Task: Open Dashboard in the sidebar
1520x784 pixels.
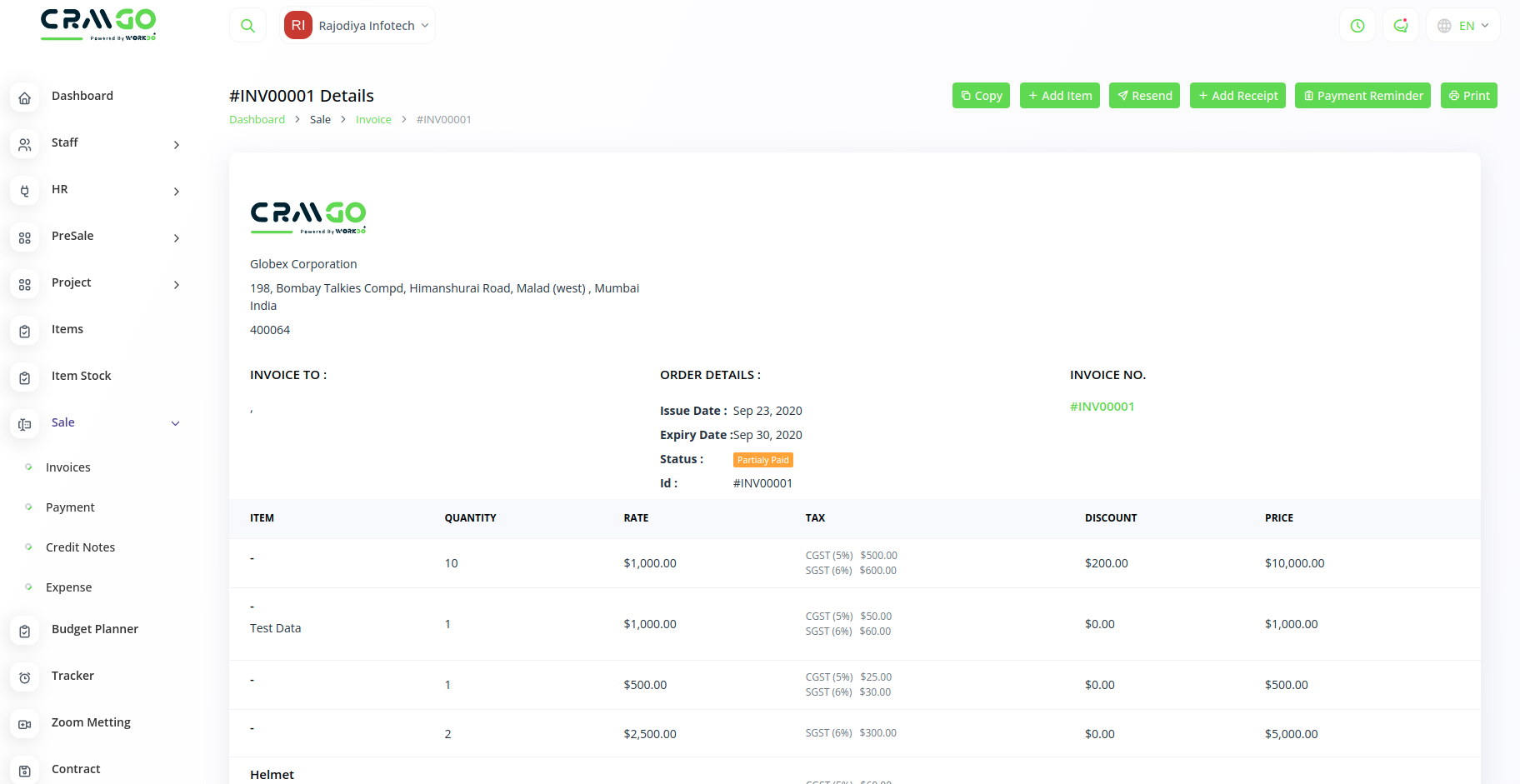Action: click(x=82, y=96)
